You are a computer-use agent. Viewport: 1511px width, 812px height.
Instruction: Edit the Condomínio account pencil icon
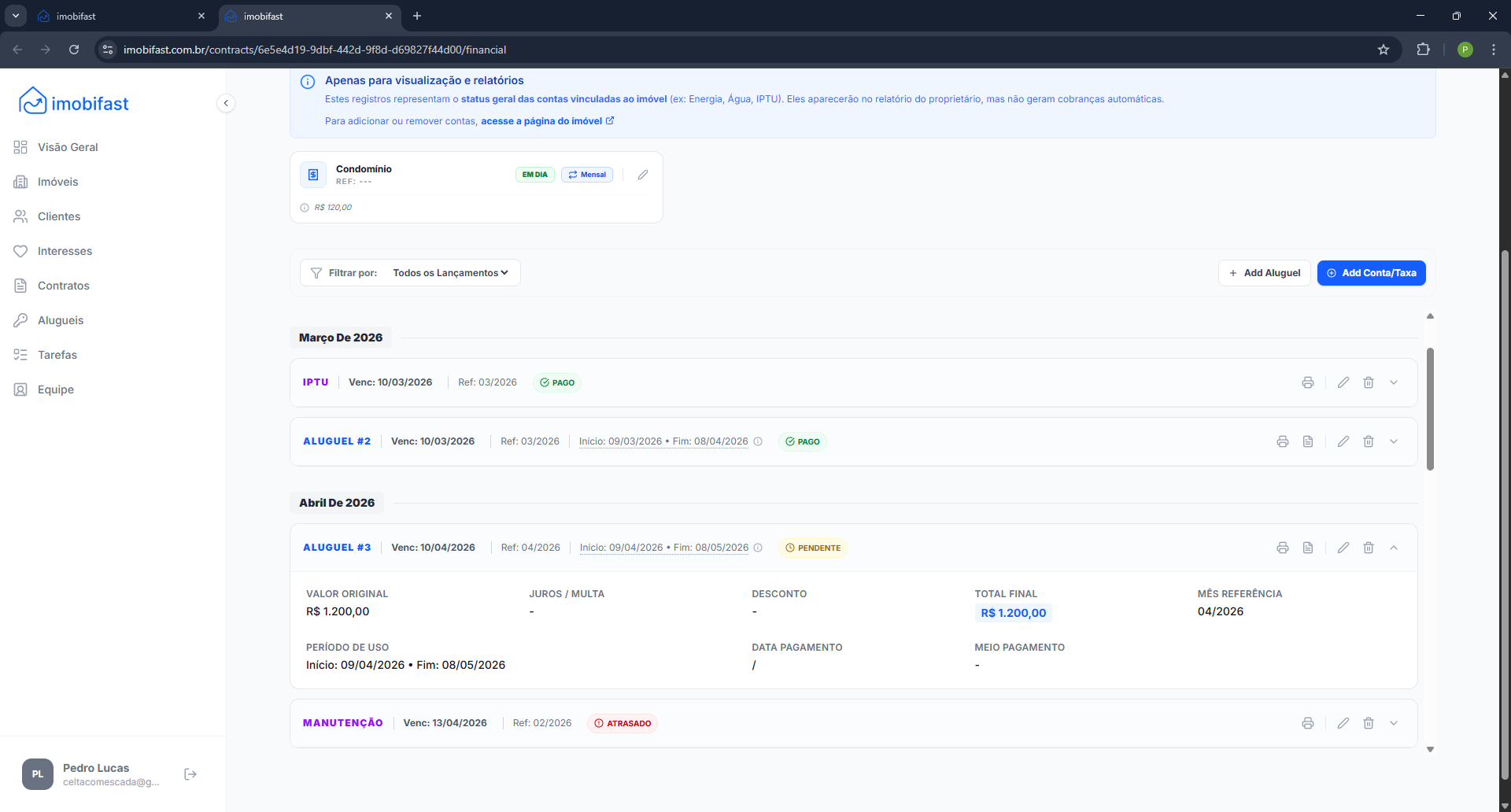tap(642, 175)
